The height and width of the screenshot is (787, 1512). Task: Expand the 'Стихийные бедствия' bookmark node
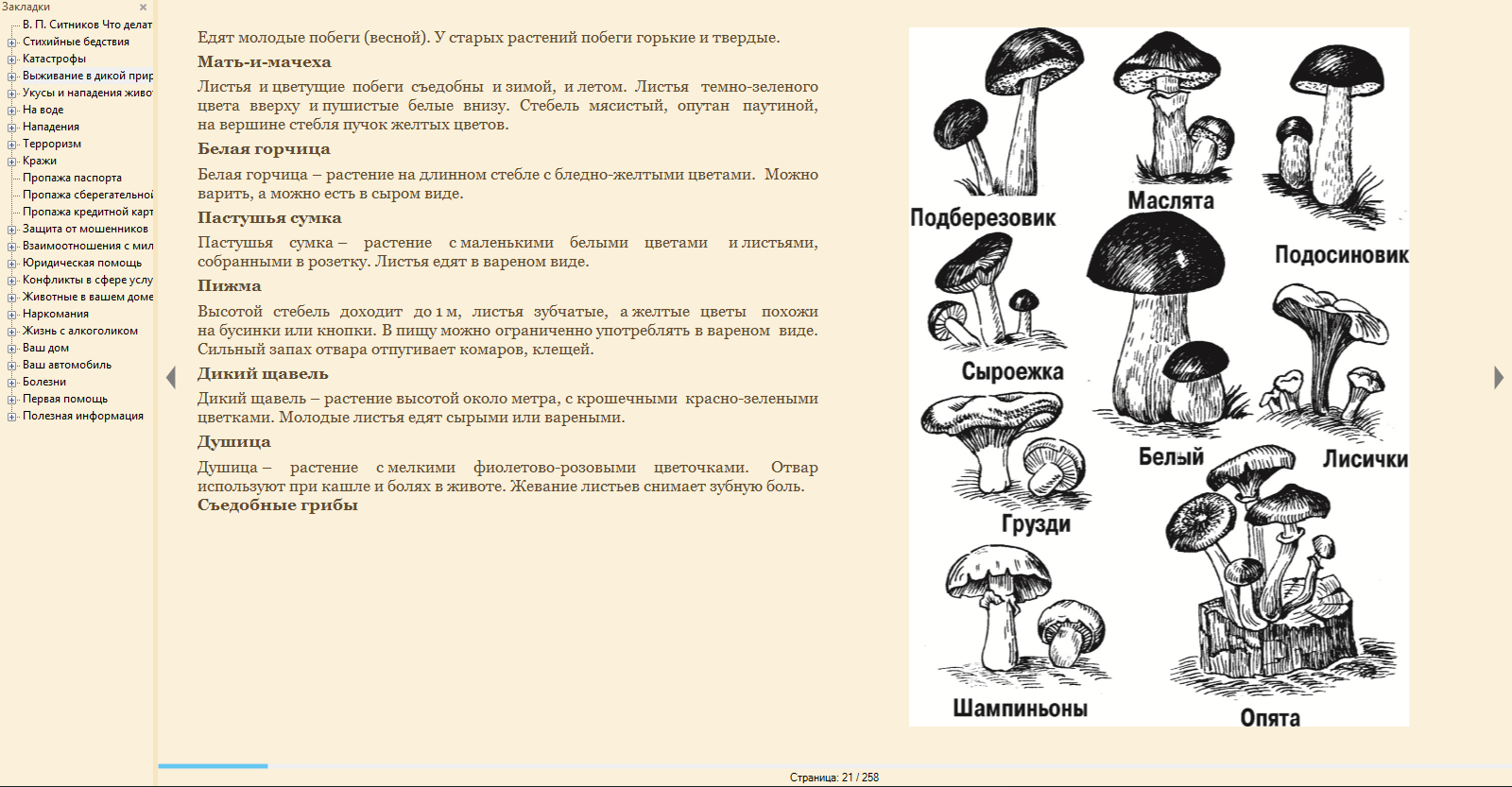tap(11, 42)
